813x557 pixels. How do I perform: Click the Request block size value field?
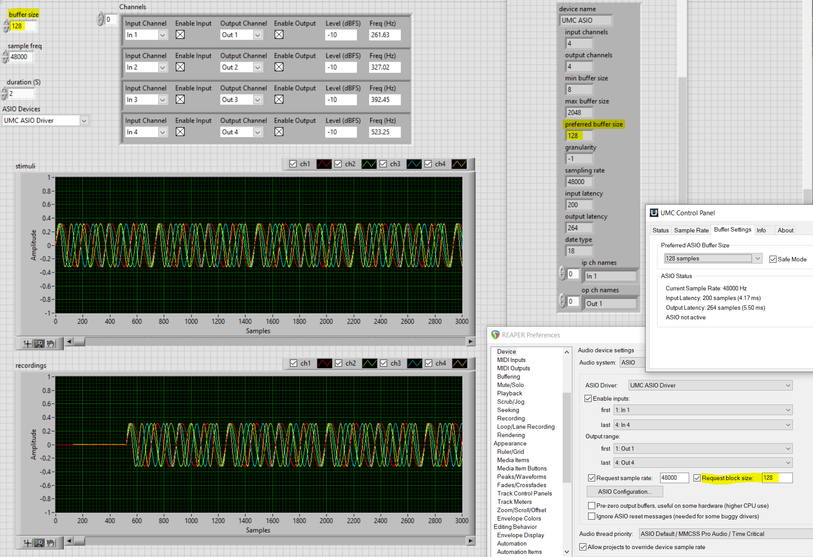coord(777,478)
